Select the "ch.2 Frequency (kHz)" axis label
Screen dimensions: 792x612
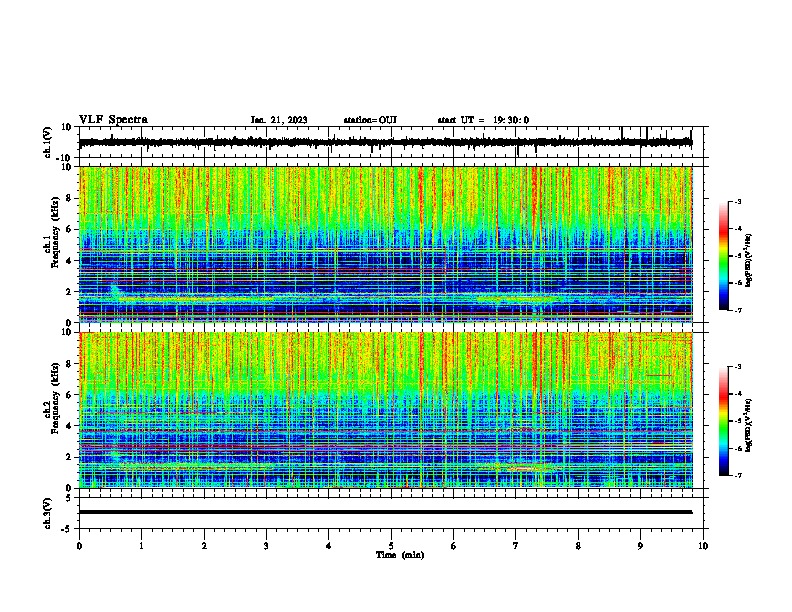[x=51, y=398]
